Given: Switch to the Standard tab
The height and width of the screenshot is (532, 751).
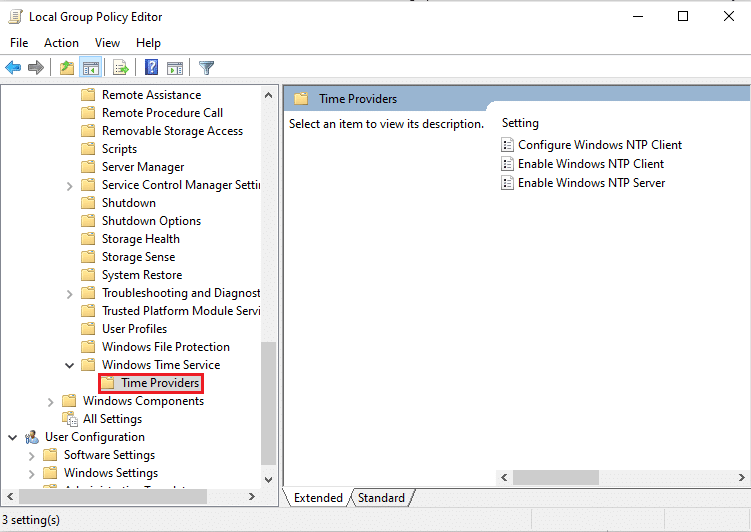Looking at the screenshot, I should 381,498.
